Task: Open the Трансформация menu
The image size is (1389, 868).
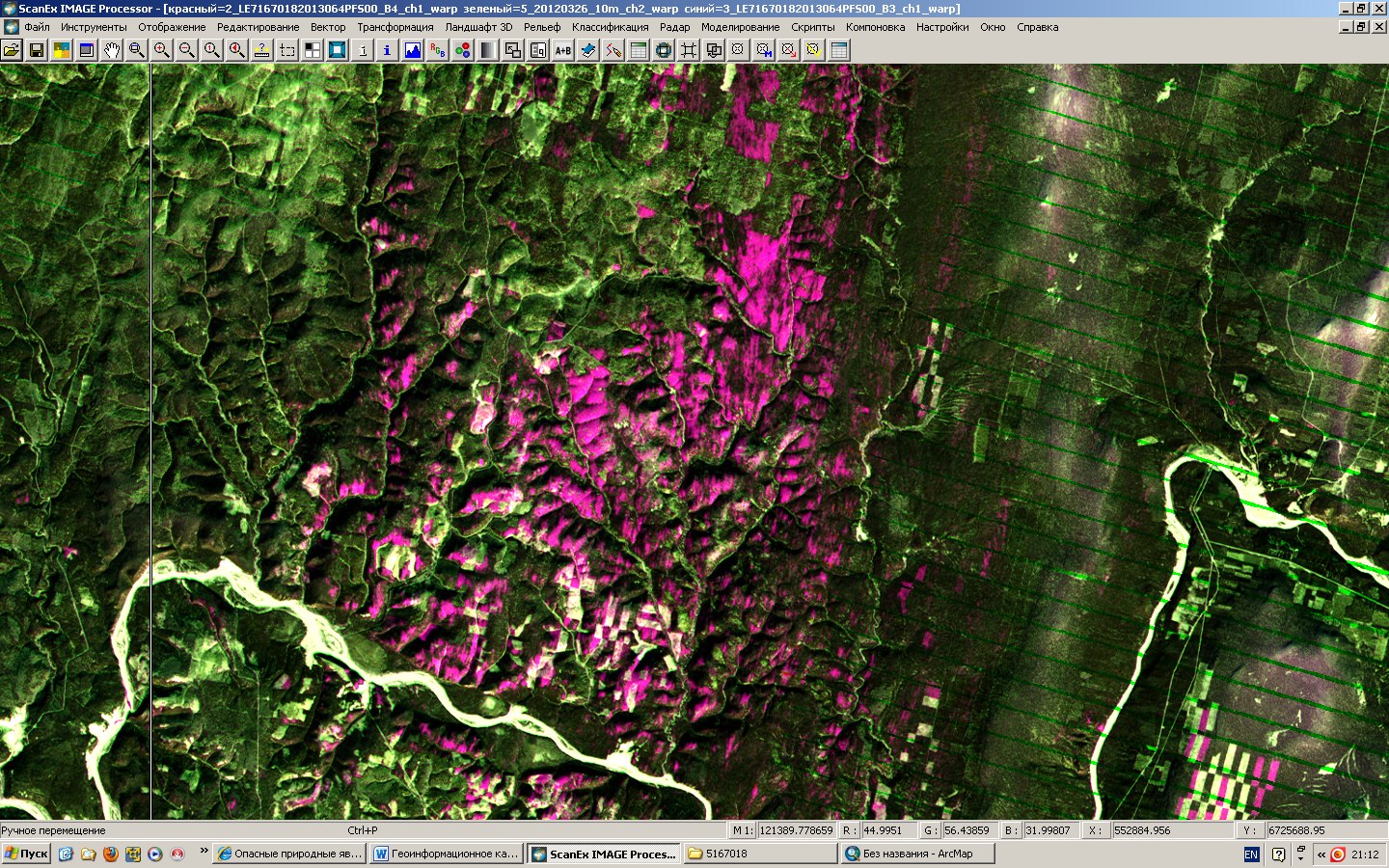Action: point(395,27)
